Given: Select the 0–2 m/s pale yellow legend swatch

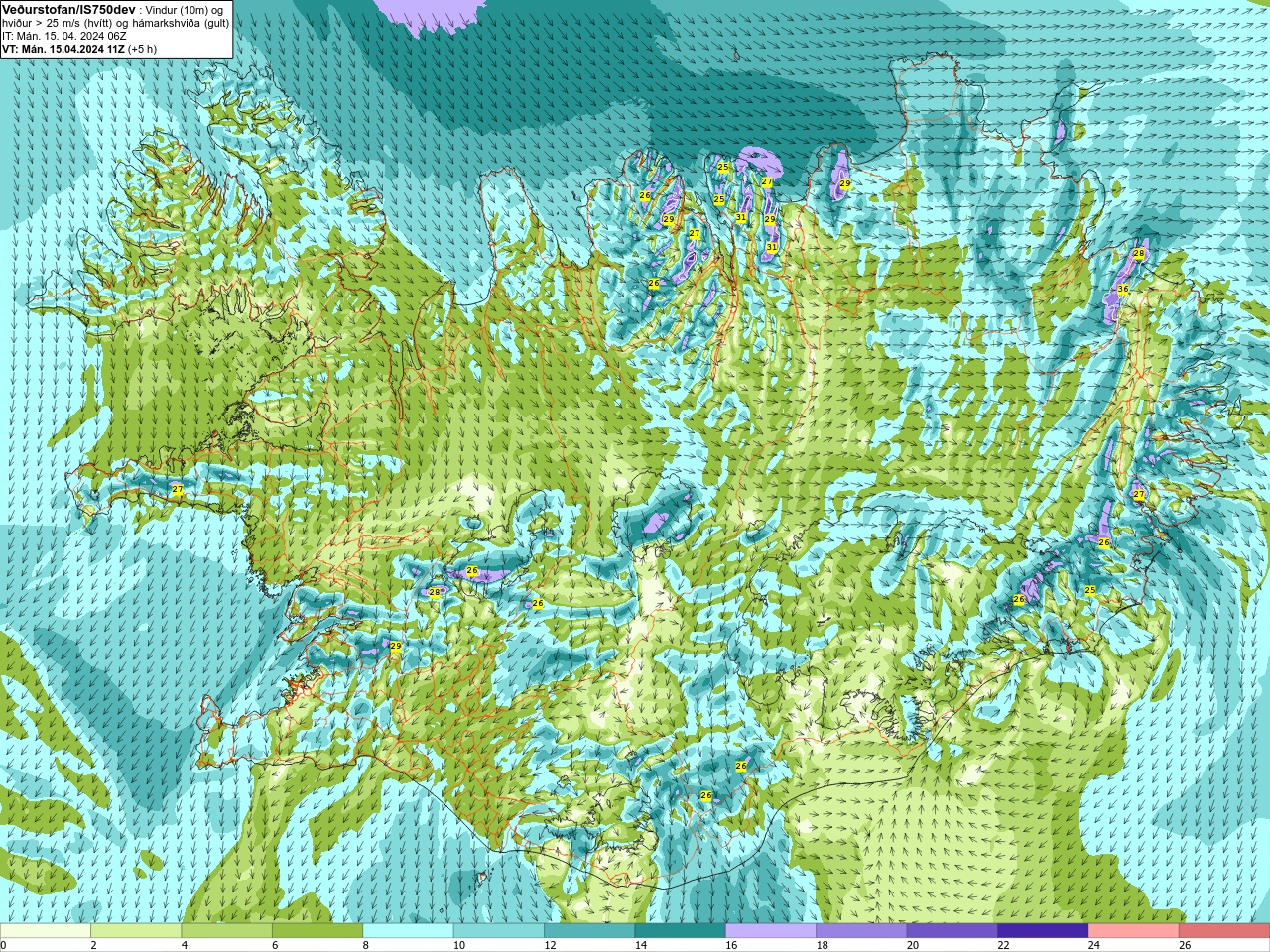Looking at the screenshot, I should point(46,931).
